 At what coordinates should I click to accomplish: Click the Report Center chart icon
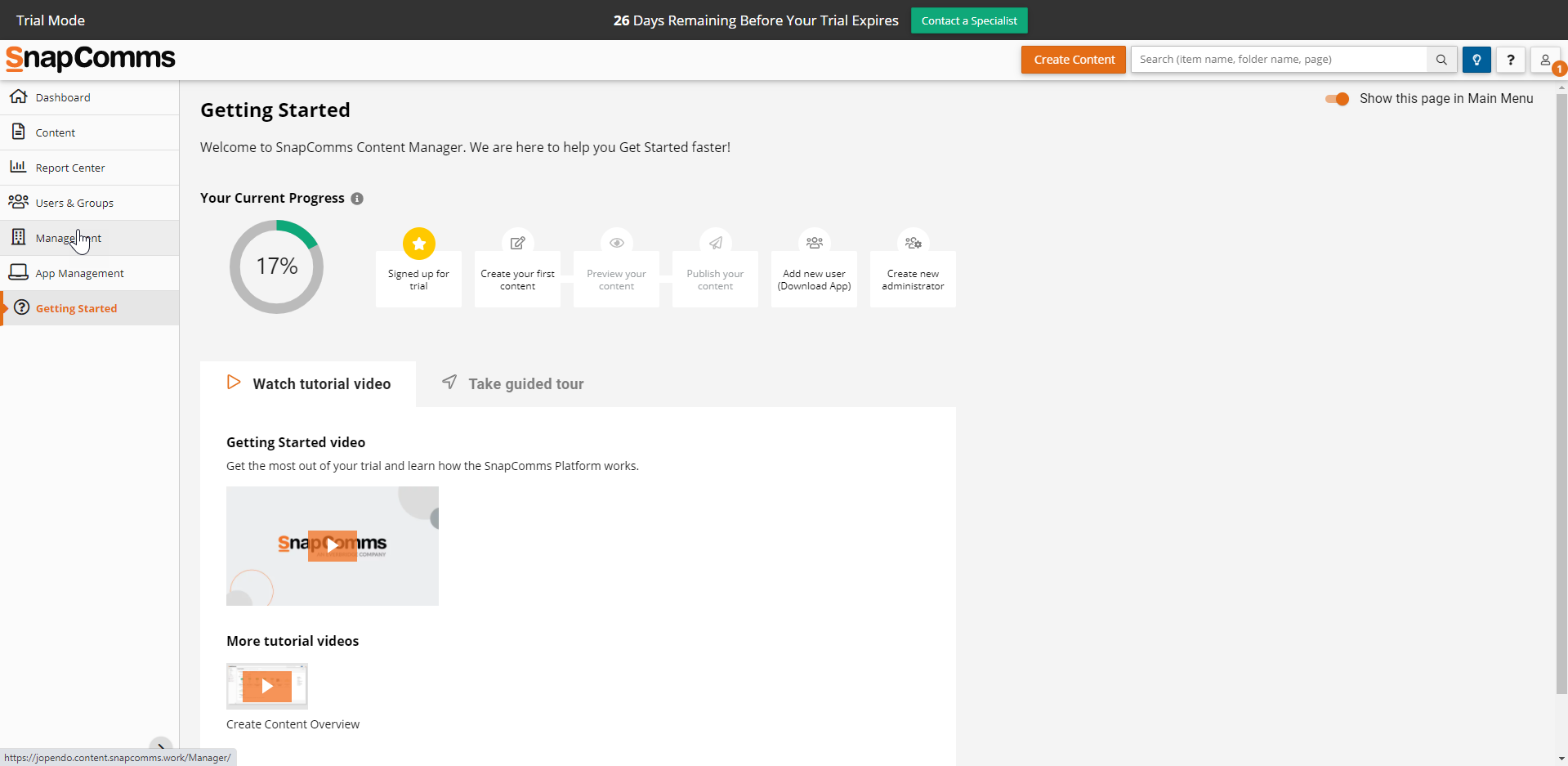[x=18, y=167]
